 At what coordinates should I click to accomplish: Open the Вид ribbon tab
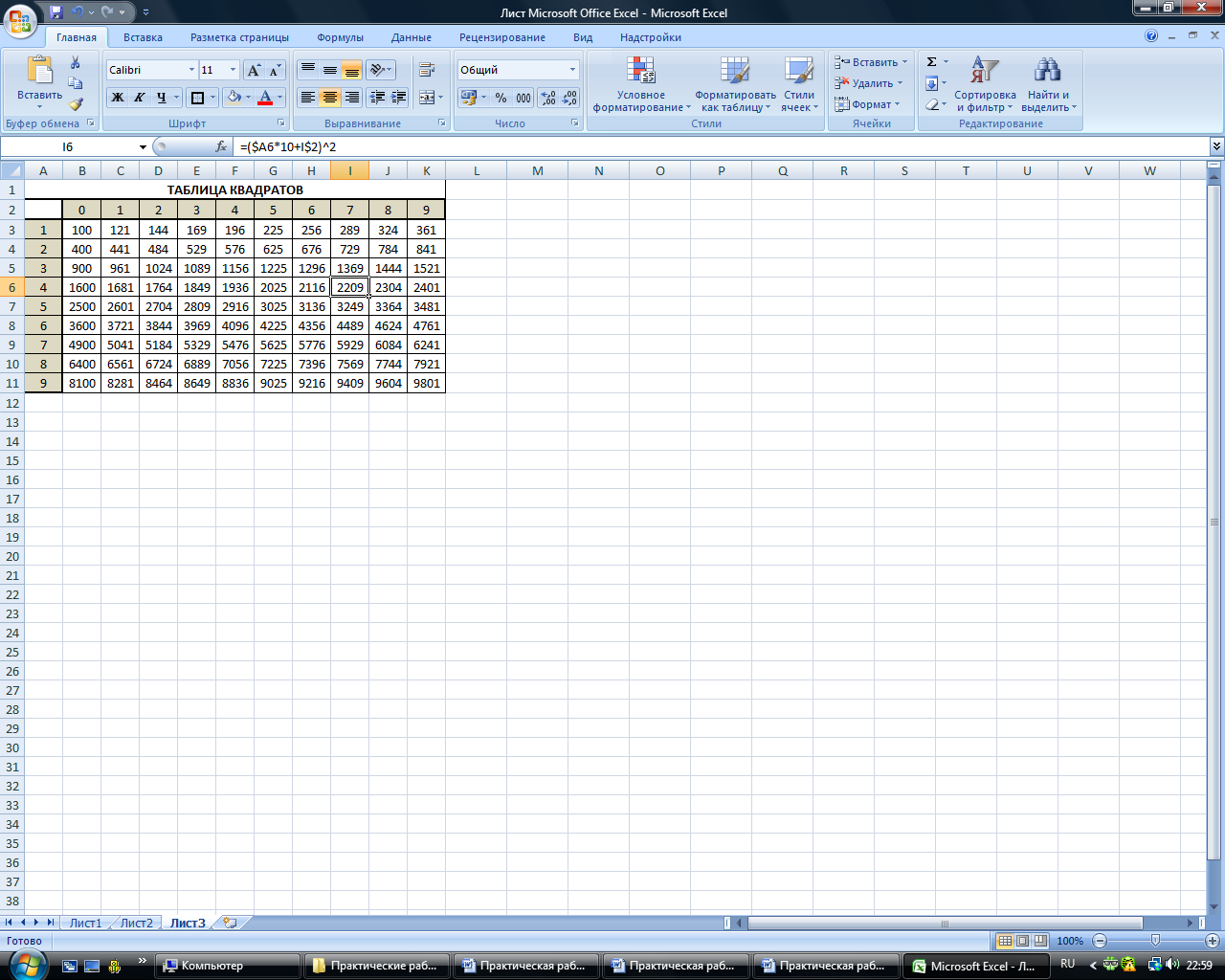[x=583, y=37]
